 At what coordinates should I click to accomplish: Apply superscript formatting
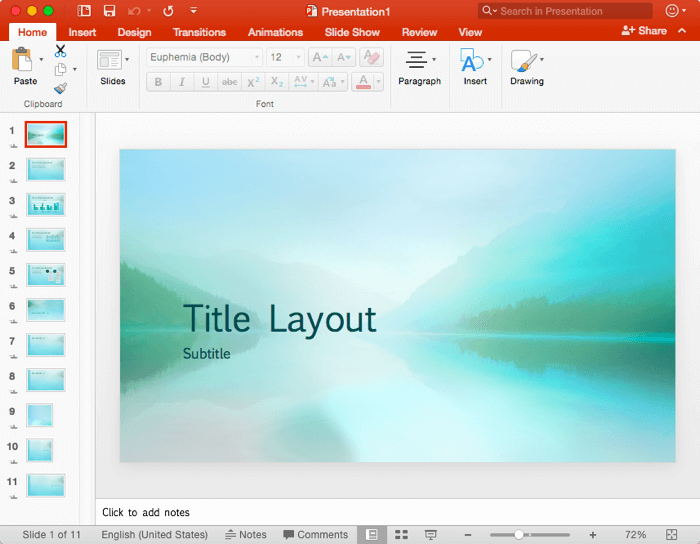(x=253, y=82)
